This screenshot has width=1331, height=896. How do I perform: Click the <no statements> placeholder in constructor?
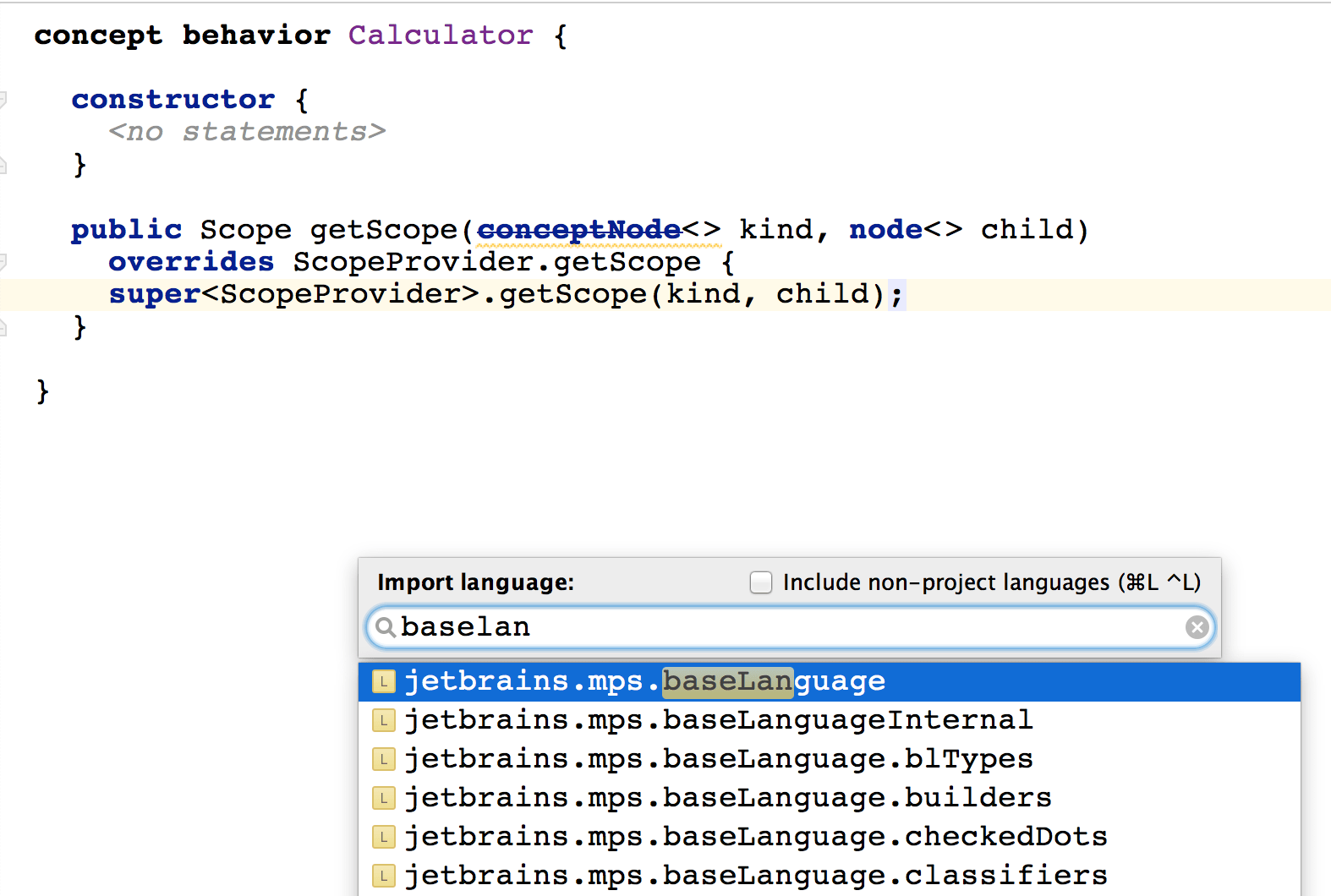pos(247,132)
